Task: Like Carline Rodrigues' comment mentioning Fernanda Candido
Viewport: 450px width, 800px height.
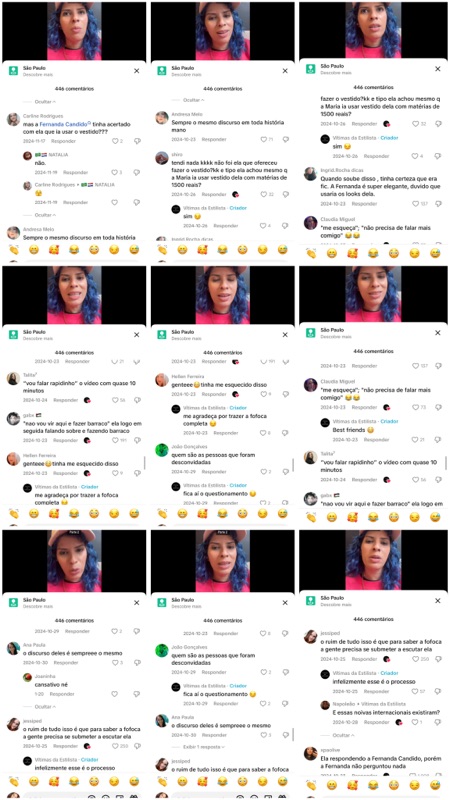Action: pos(114,141)
